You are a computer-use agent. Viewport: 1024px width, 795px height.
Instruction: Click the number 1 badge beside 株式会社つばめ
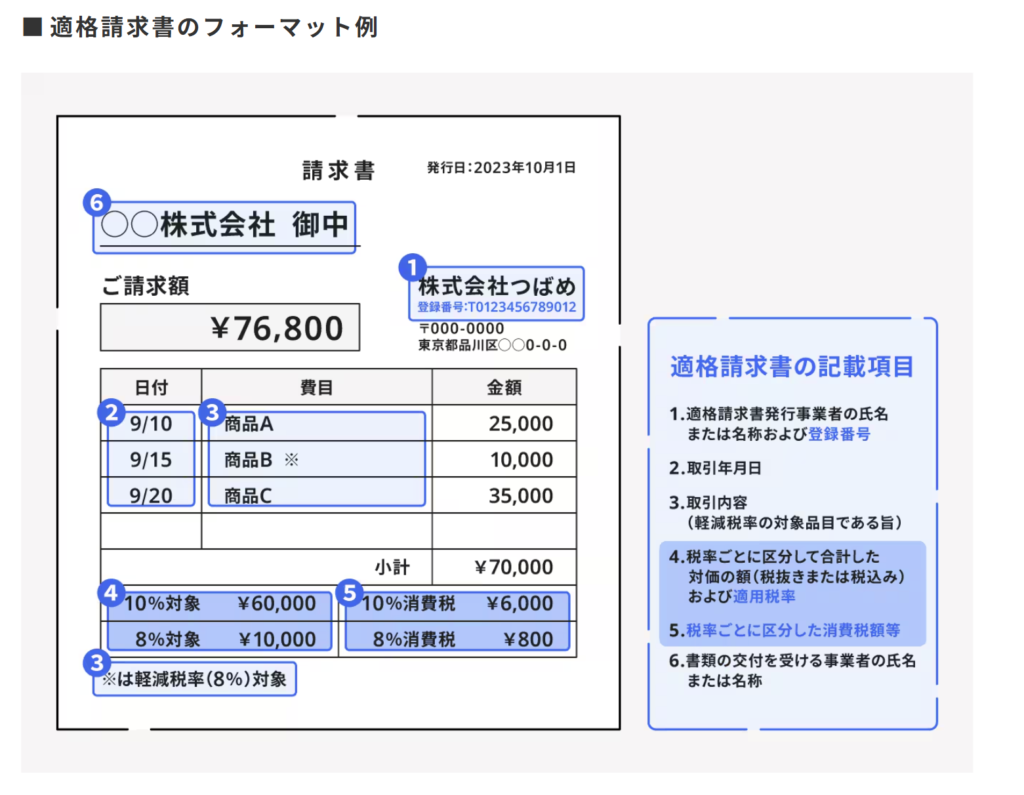point(412,267)
